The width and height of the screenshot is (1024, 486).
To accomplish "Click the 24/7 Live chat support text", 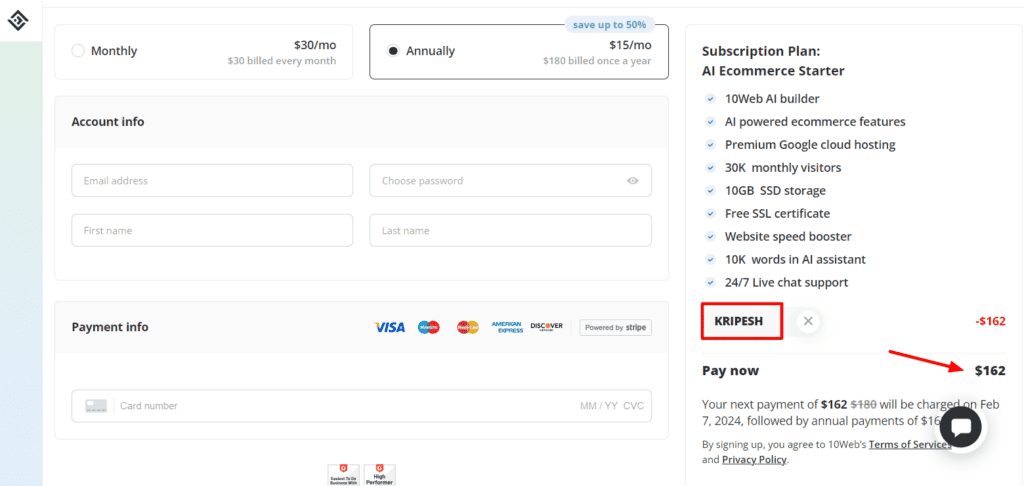I will tap(786, 282).
